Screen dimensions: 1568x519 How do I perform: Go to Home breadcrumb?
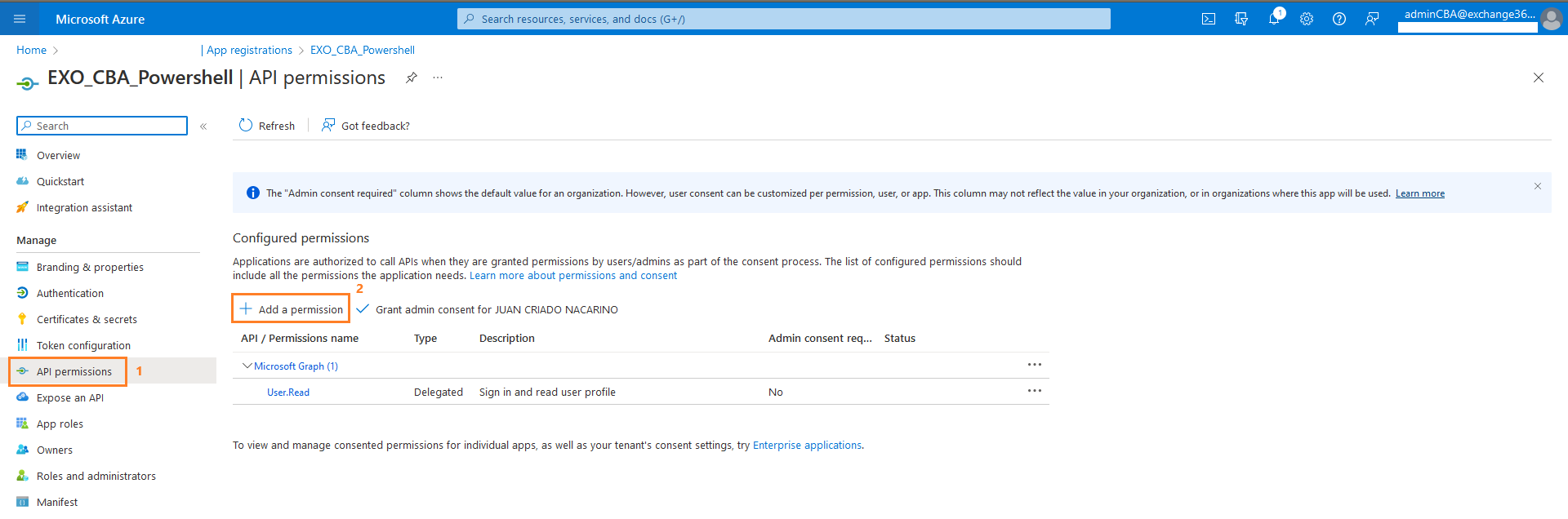point(31,50)
